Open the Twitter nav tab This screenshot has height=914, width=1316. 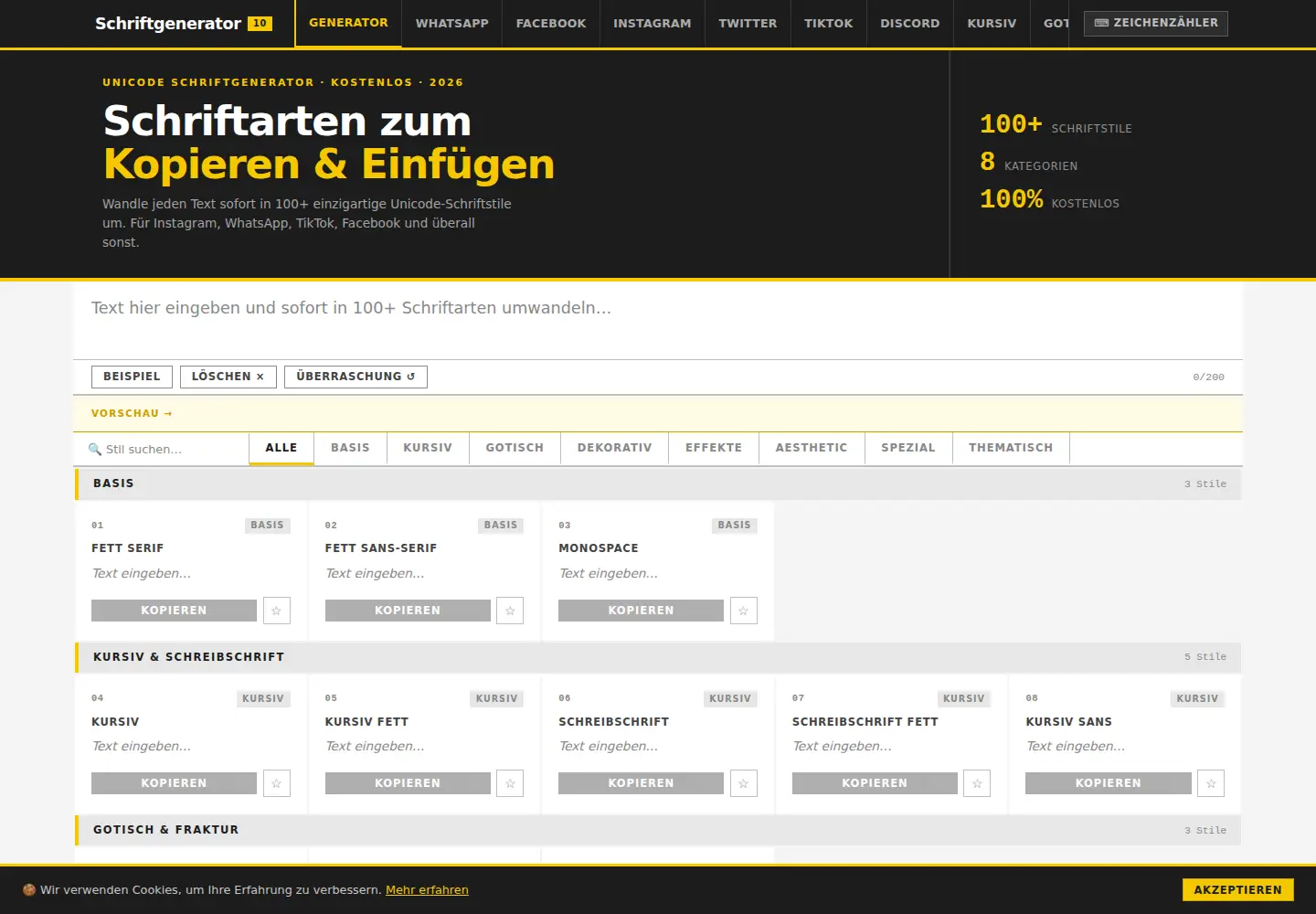(x=748, y=24)
